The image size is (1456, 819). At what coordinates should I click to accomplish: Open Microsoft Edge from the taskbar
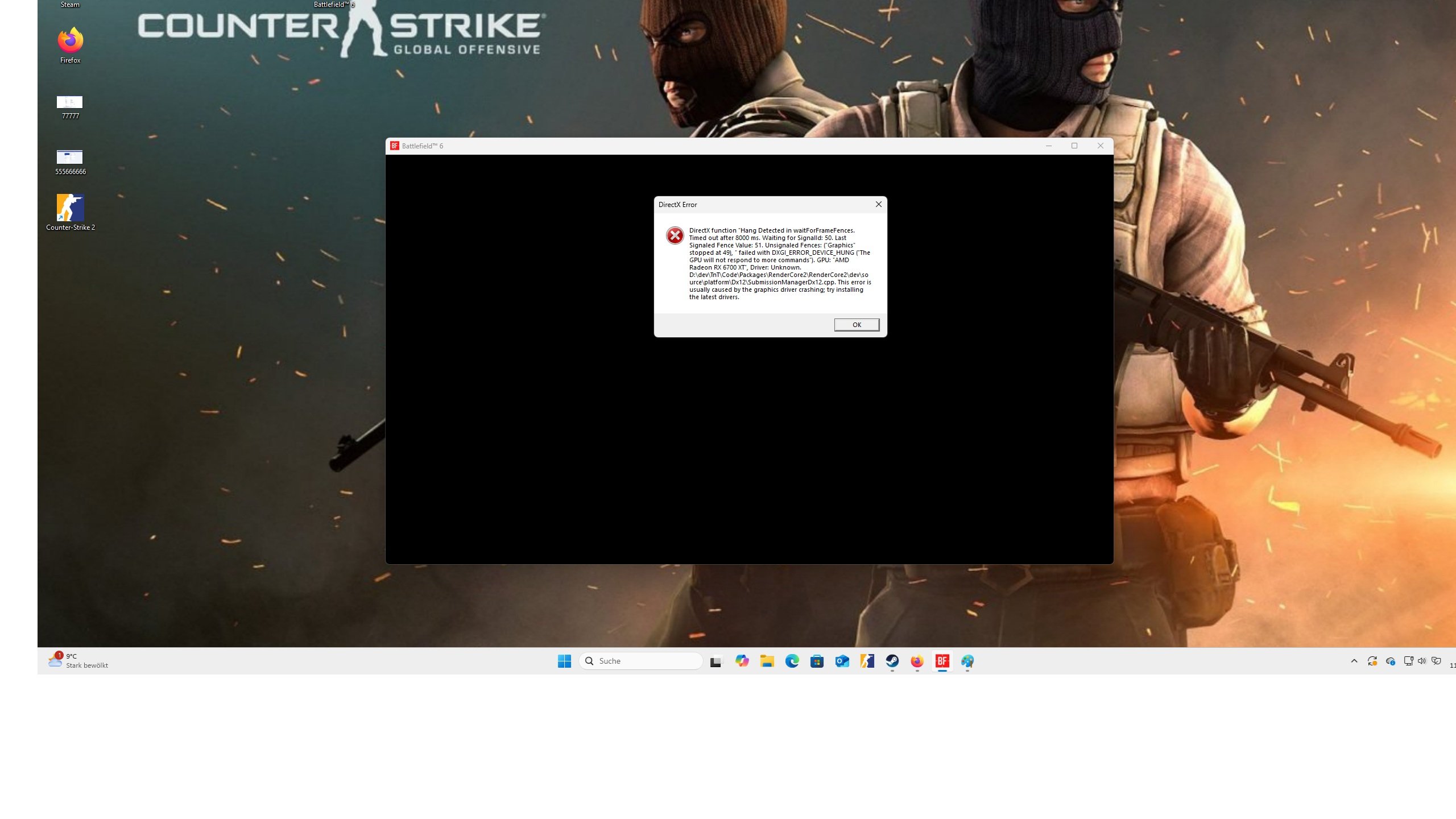coord(792,661)
